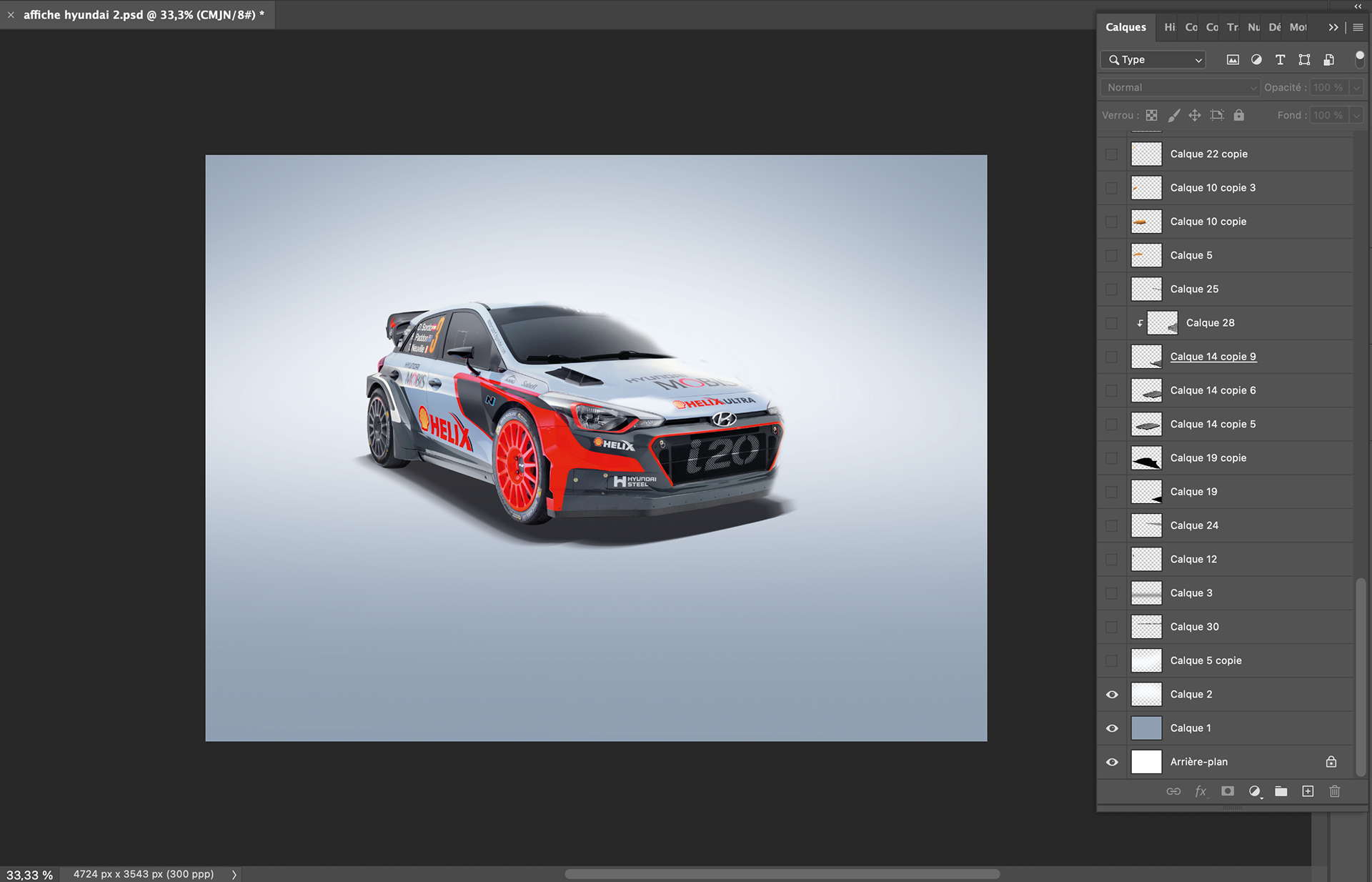The image size is (1372, 882).
Task: Delete layer using the trash icon
Action: pyautogui.click(x=1335, y=791)
